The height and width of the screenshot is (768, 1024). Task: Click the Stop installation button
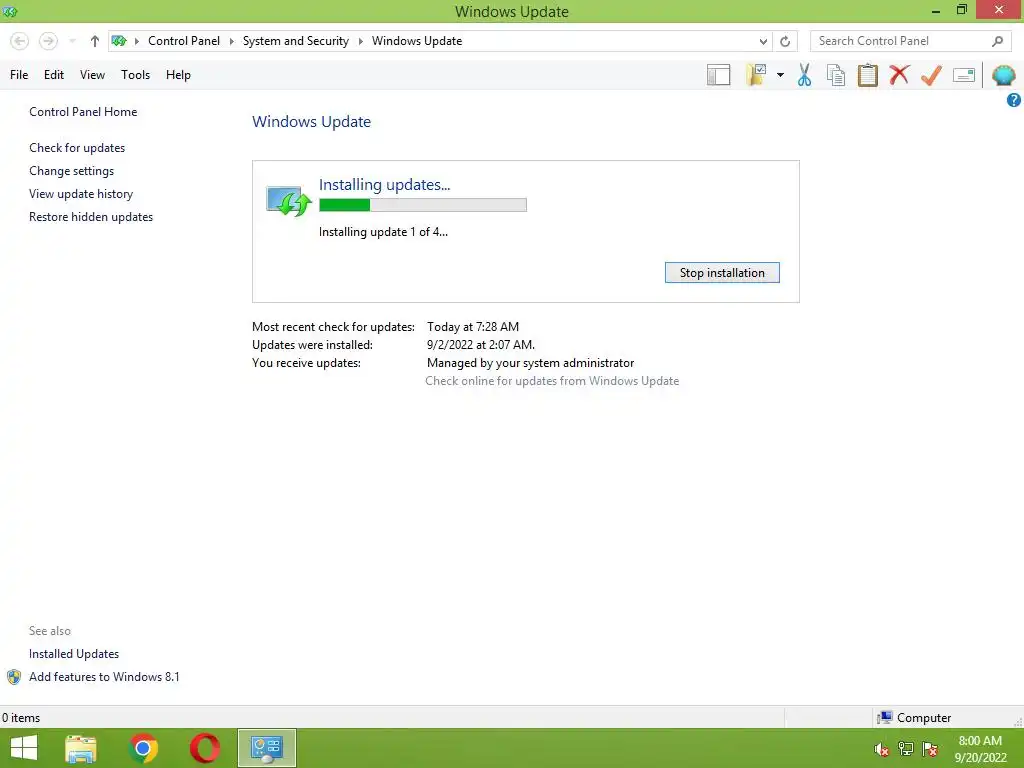click(722, 273)
